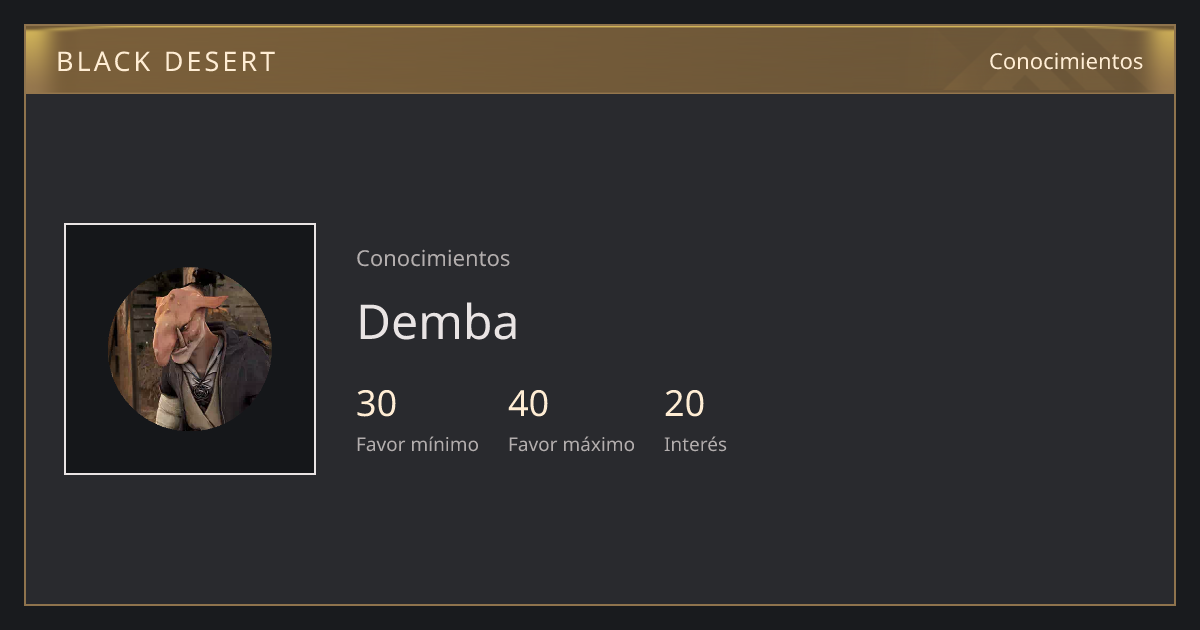The image size is (1200, 630).
Task: Open the Conocimientos link in header
Action: (x=1065, y=61)
